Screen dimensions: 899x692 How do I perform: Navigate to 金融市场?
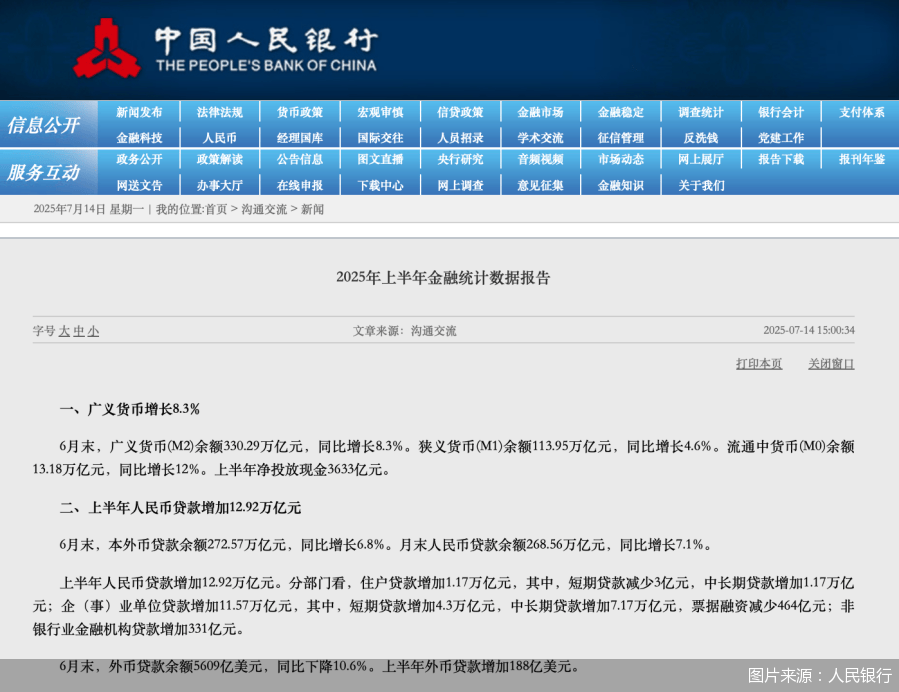(541, 112)
